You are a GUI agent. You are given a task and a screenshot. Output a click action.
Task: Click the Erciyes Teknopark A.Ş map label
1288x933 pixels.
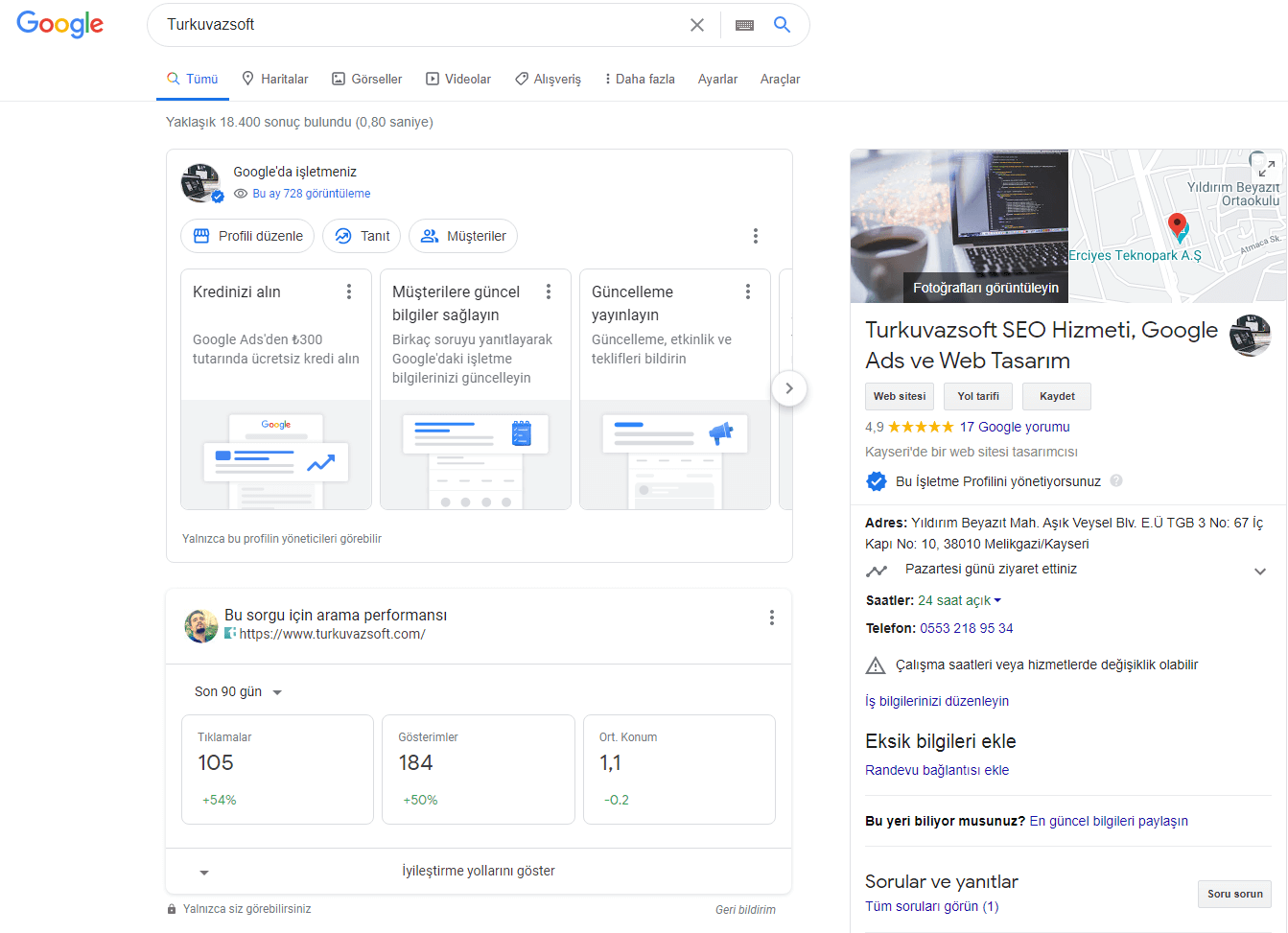pyautogui.click(x=1135, y=255)
